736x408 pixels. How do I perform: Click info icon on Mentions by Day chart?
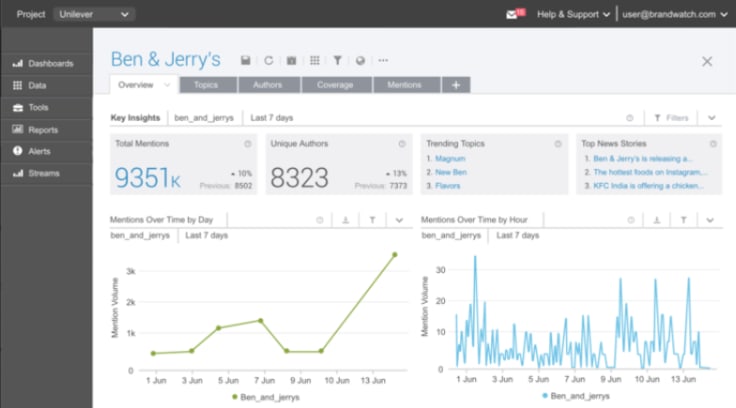320,220
